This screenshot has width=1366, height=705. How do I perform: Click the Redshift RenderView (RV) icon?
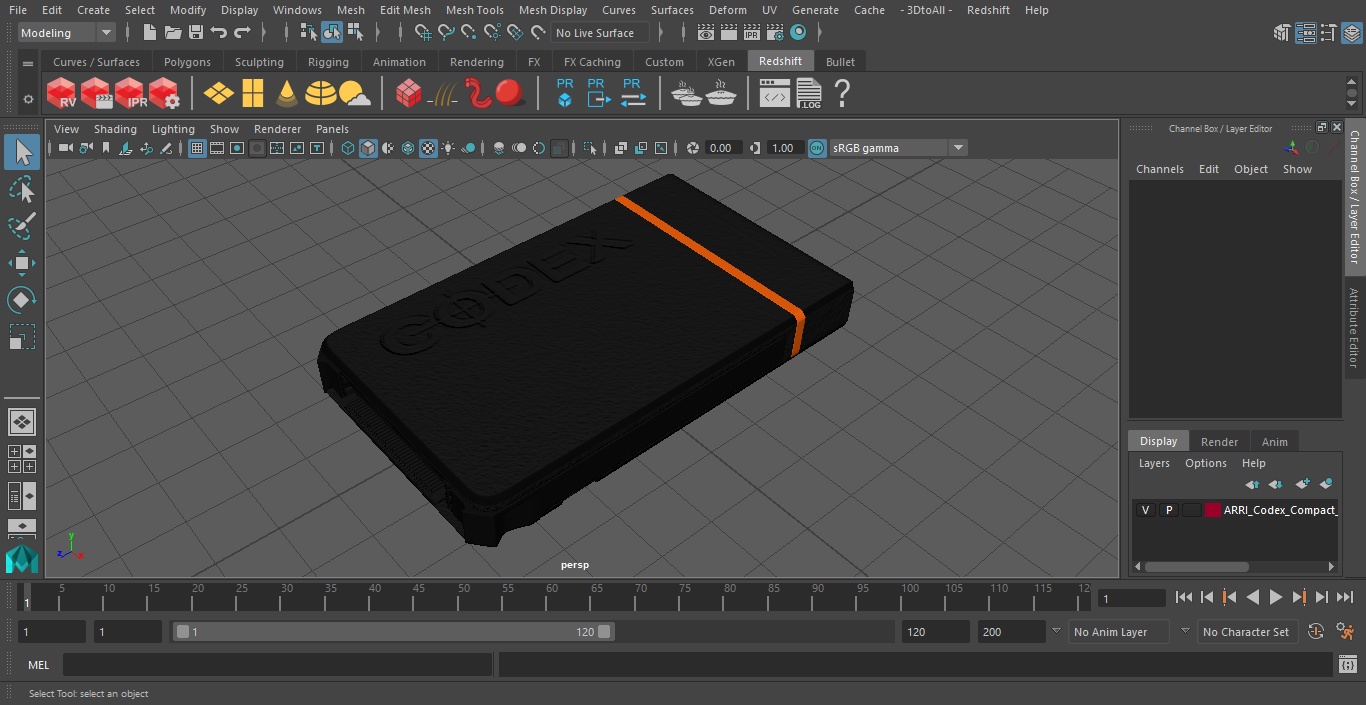pos(62,94)
